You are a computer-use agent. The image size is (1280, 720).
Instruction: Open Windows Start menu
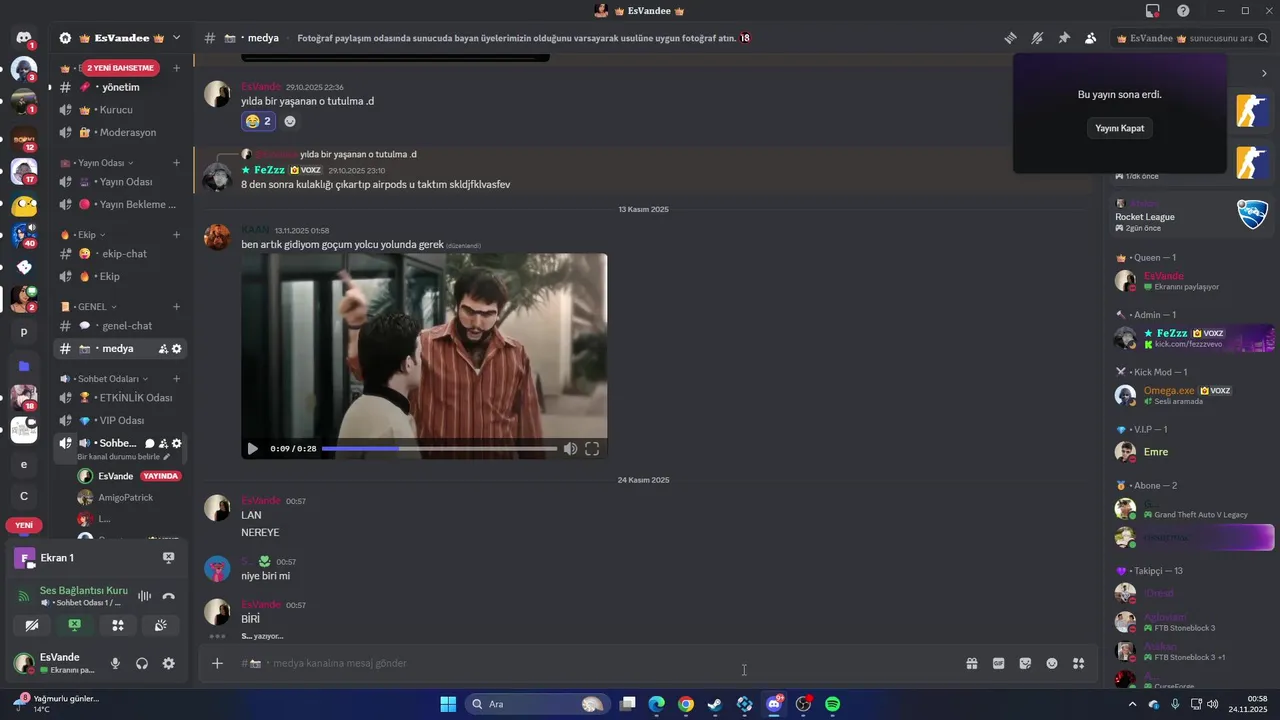[x=448, y=704]
